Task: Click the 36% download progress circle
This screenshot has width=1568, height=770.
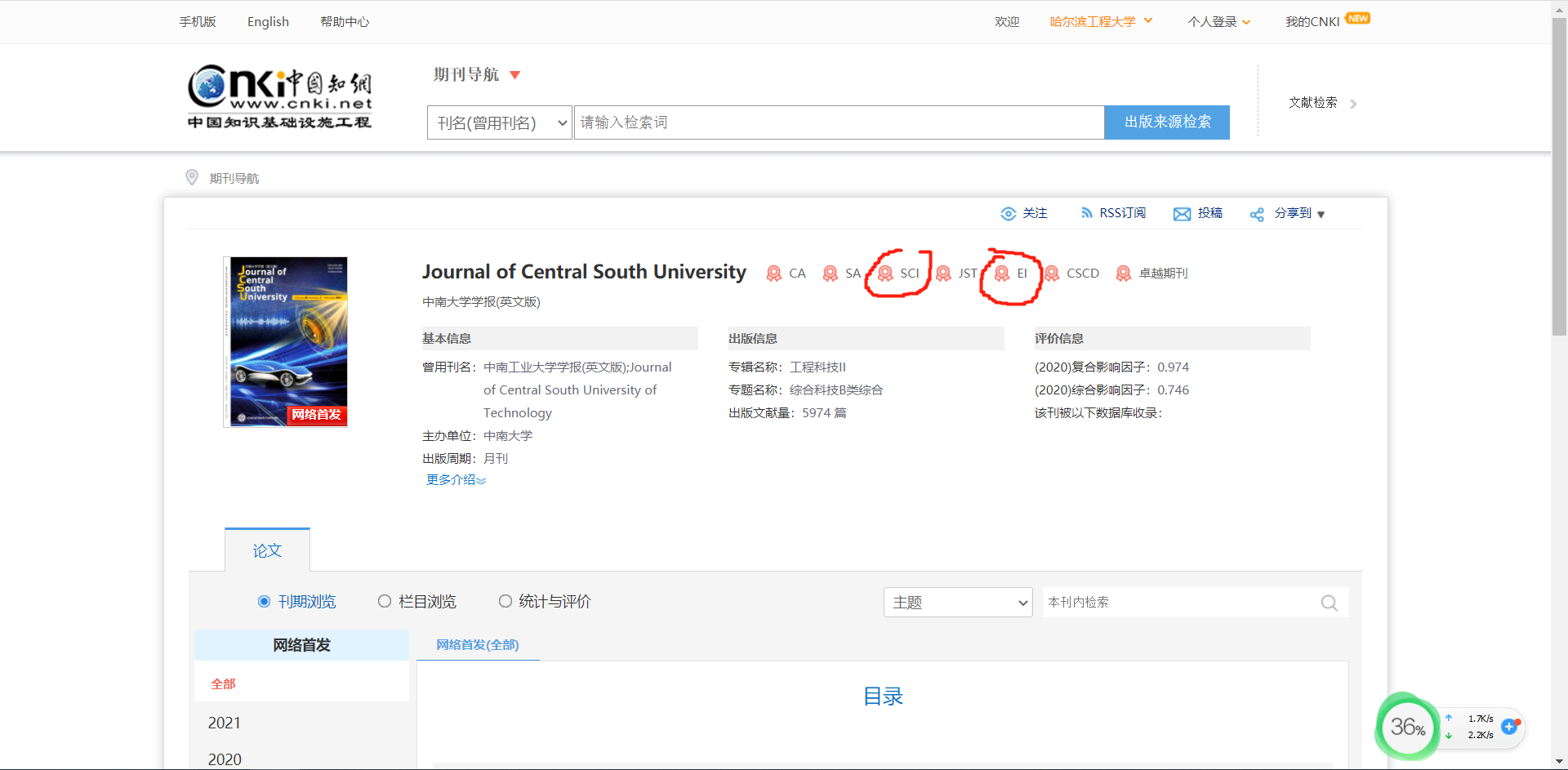Action: pyautogui.click(x=1407, y=728)
